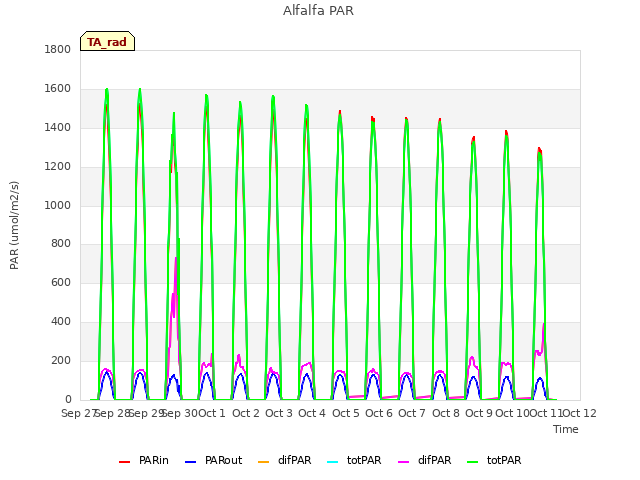Screen dimensions: 640x480
Task: Click the 600 y-axis tick label
Action: pyautogui.click(x=61, y=283)
